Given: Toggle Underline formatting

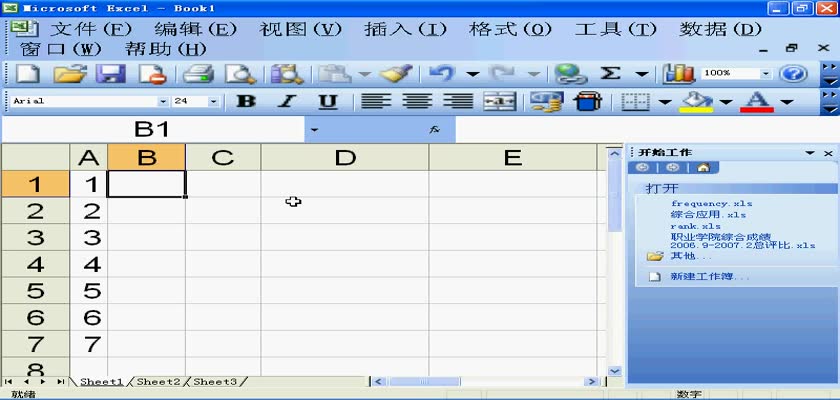Looking at the screenshot, I should click(327, 101).
